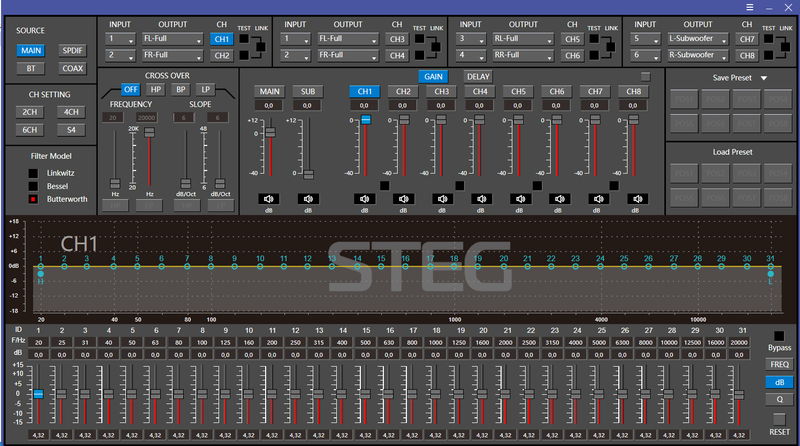Enable the CH2 test checkbox

(244, 55)
